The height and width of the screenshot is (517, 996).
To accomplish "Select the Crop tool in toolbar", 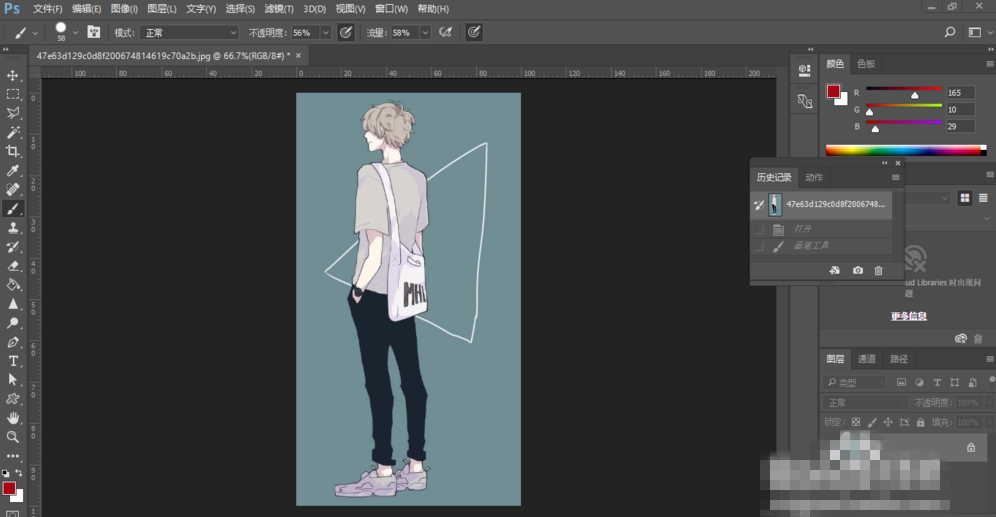I will [13, 151].
